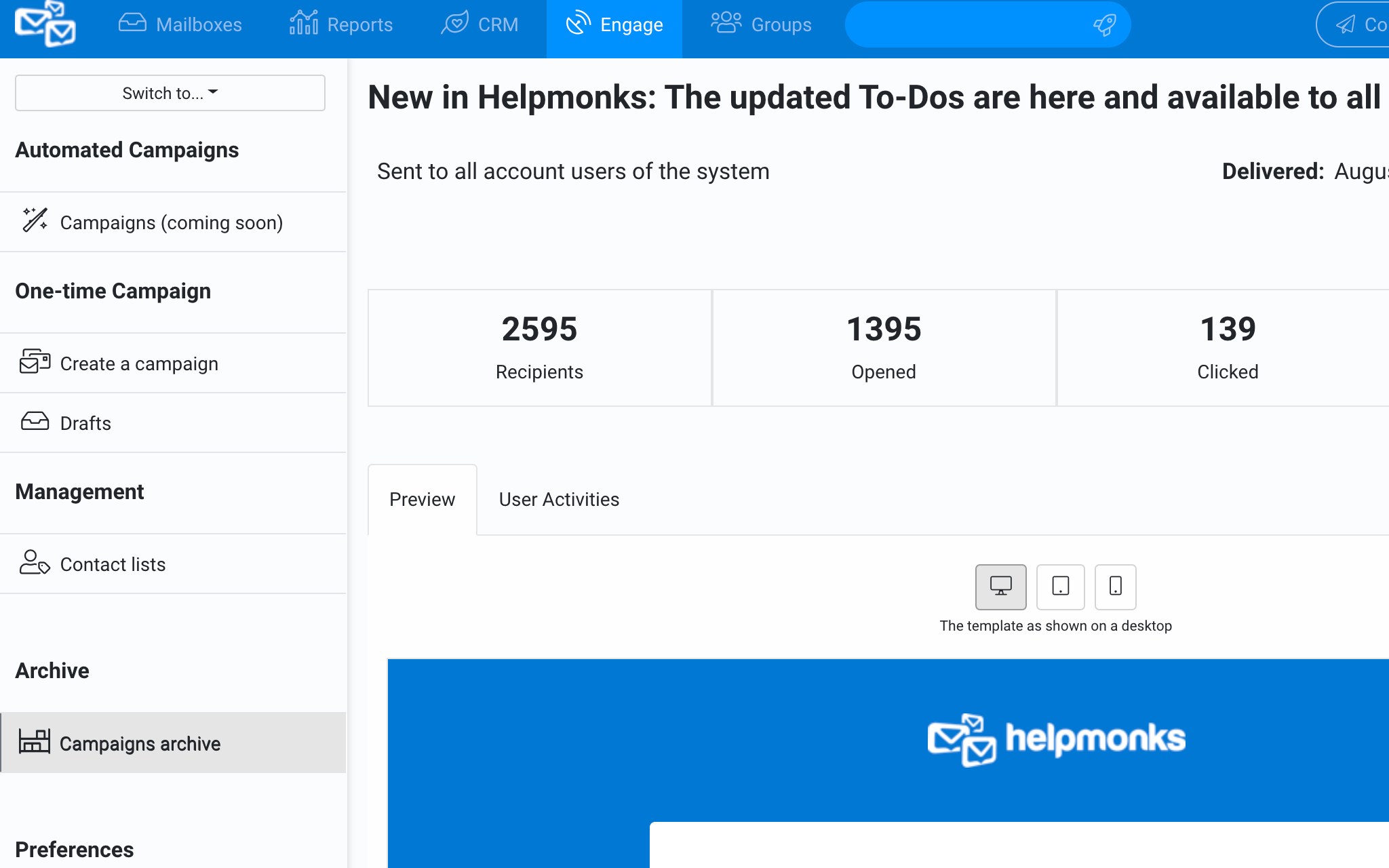Image resolution: width=1389 pixels, height=868 pixels.
Task: Open the Groups section
Action: [761, 24]
